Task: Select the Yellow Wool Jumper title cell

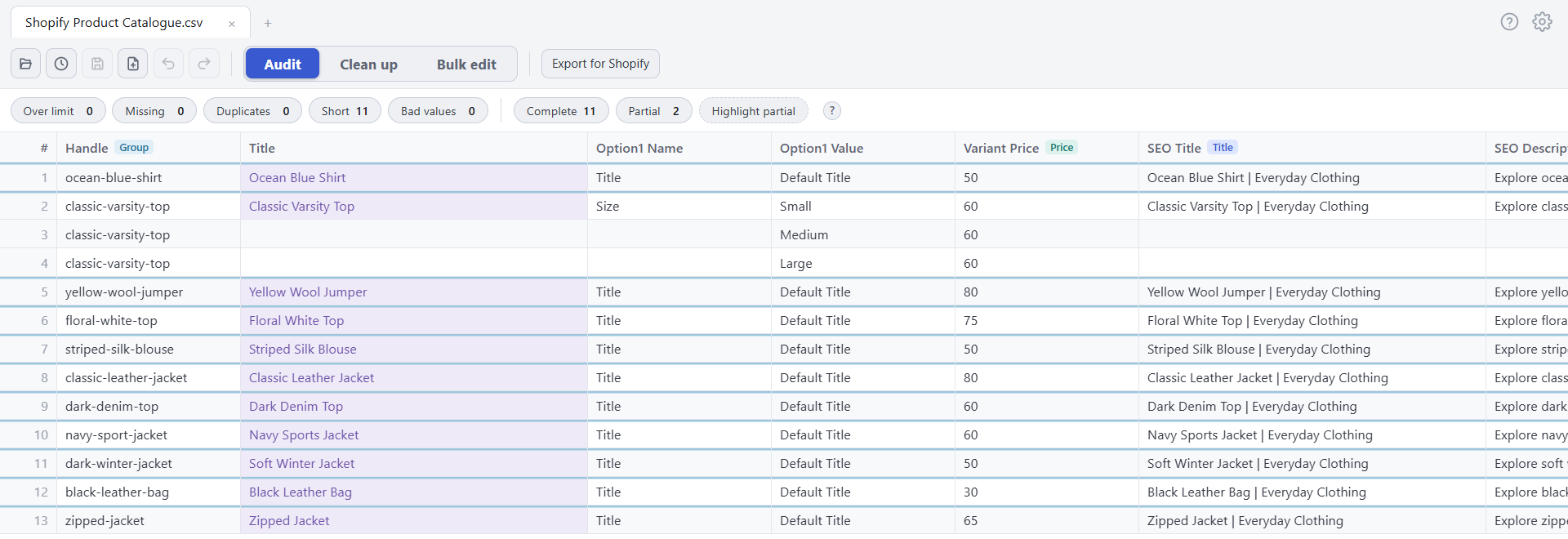Action: click(414, 292)
